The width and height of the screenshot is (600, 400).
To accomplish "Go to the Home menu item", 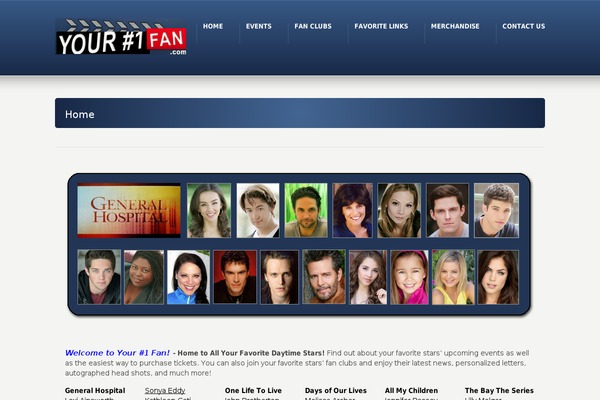I will tap(213, 26).
